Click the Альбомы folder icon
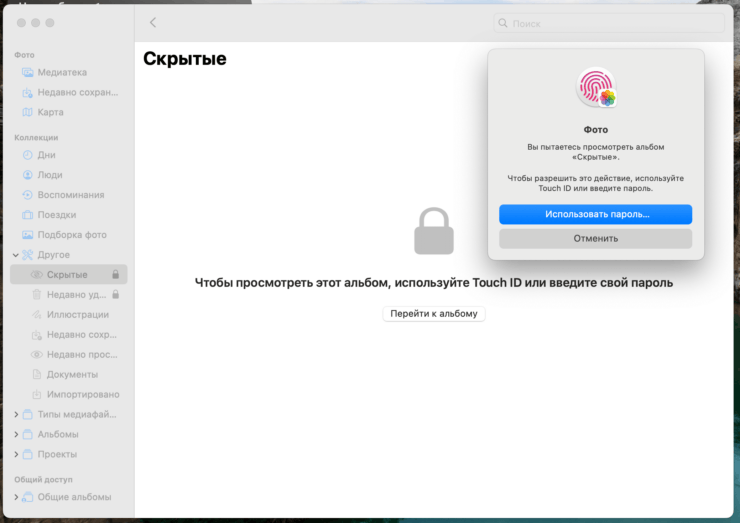 [28, 434]
